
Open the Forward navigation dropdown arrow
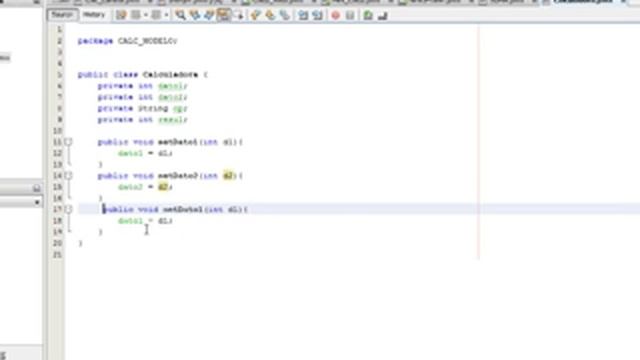[166, 16]
